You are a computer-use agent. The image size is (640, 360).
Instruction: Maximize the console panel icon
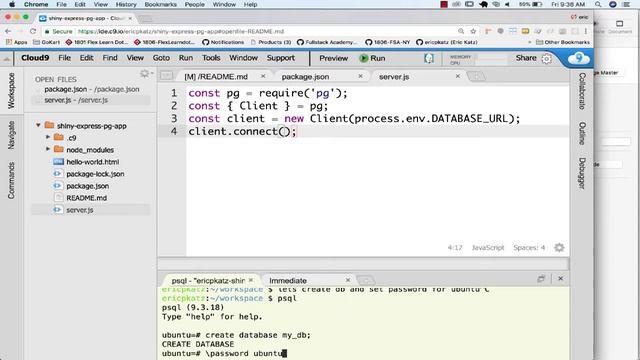tap(541, 278)
